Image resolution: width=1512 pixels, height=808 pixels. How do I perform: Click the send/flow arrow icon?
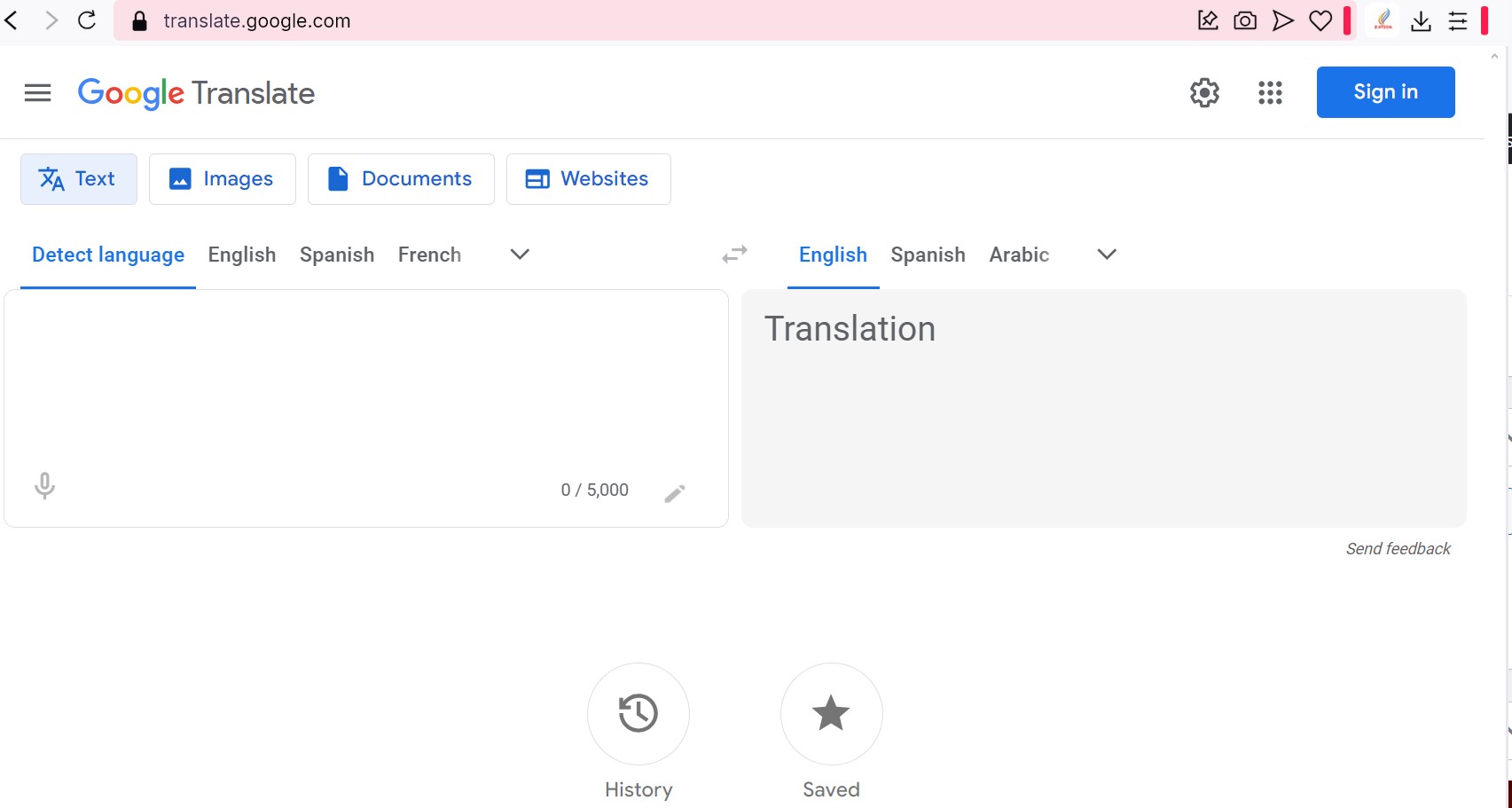click(x=1283, y=20)
